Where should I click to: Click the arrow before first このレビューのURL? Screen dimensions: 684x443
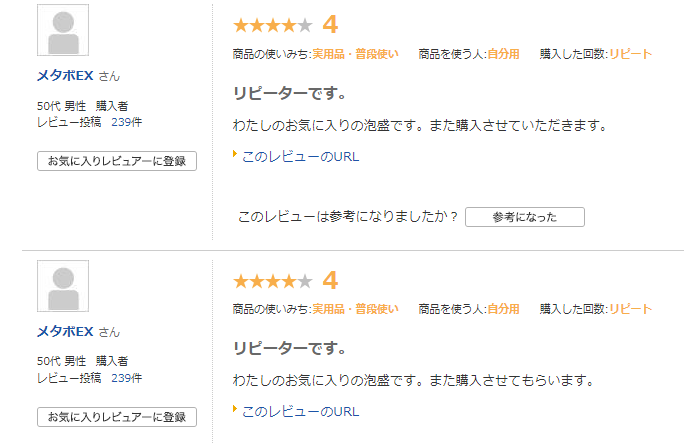[235, 154]
